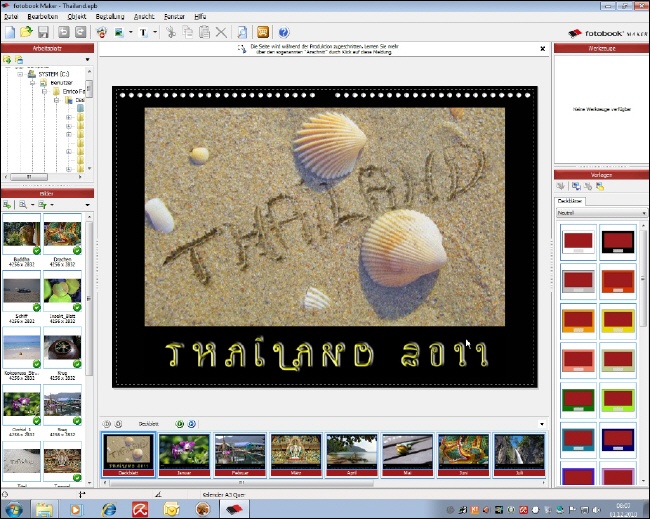Open the insert text dropdown arrow
Image resolution: width=650 pixels, height=519 pixels.
pos(155,32)
